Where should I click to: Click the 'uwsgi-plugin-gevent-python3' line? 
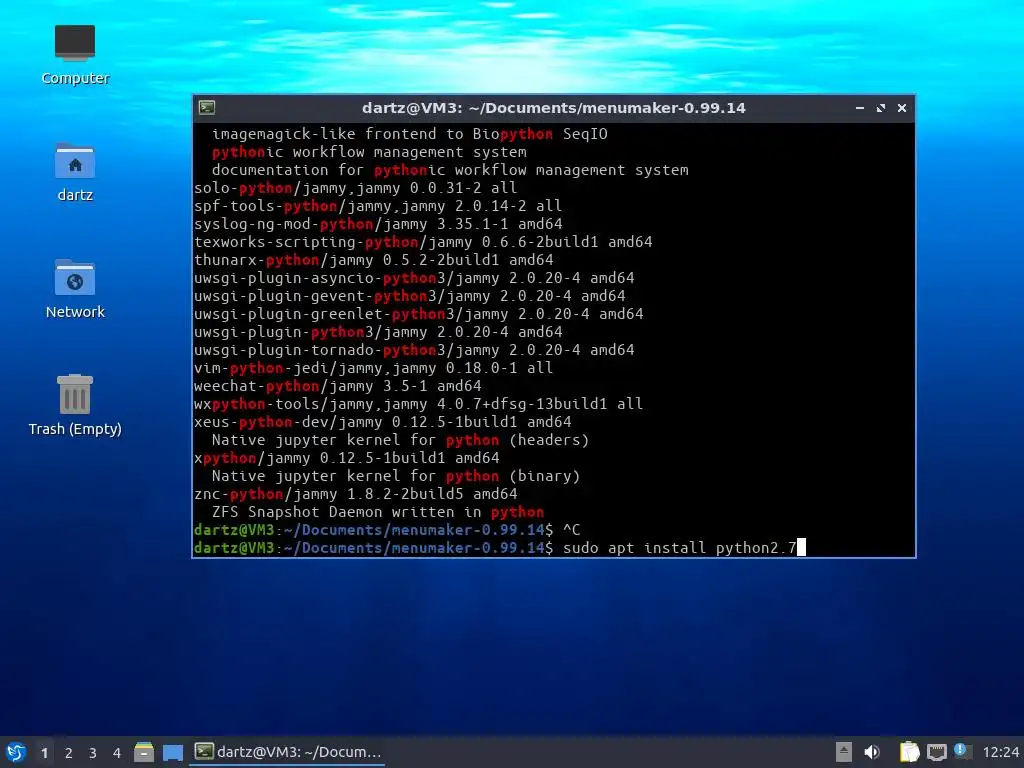tap(409, 296)
